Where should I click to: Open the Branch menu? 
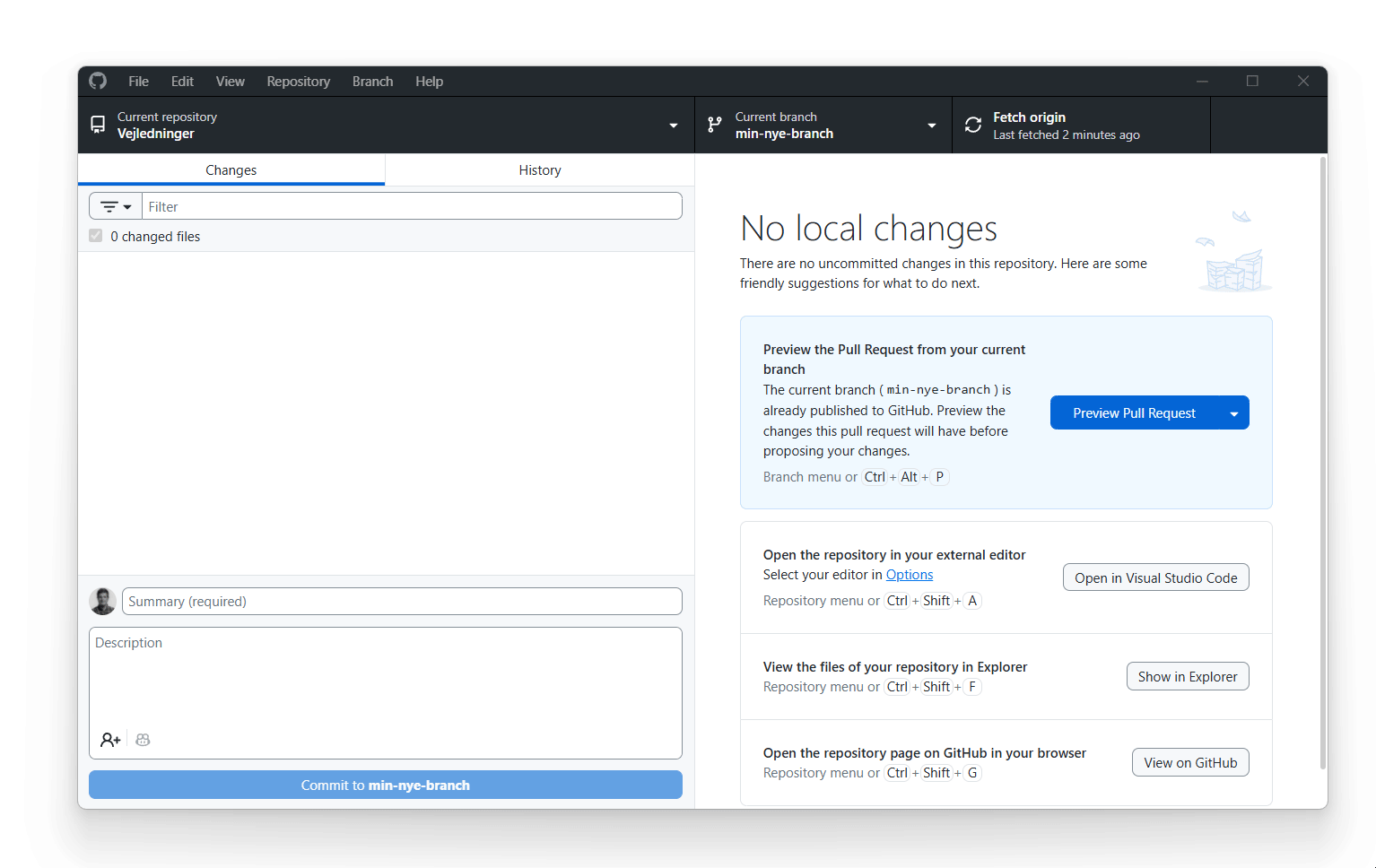tap(372, 81)
